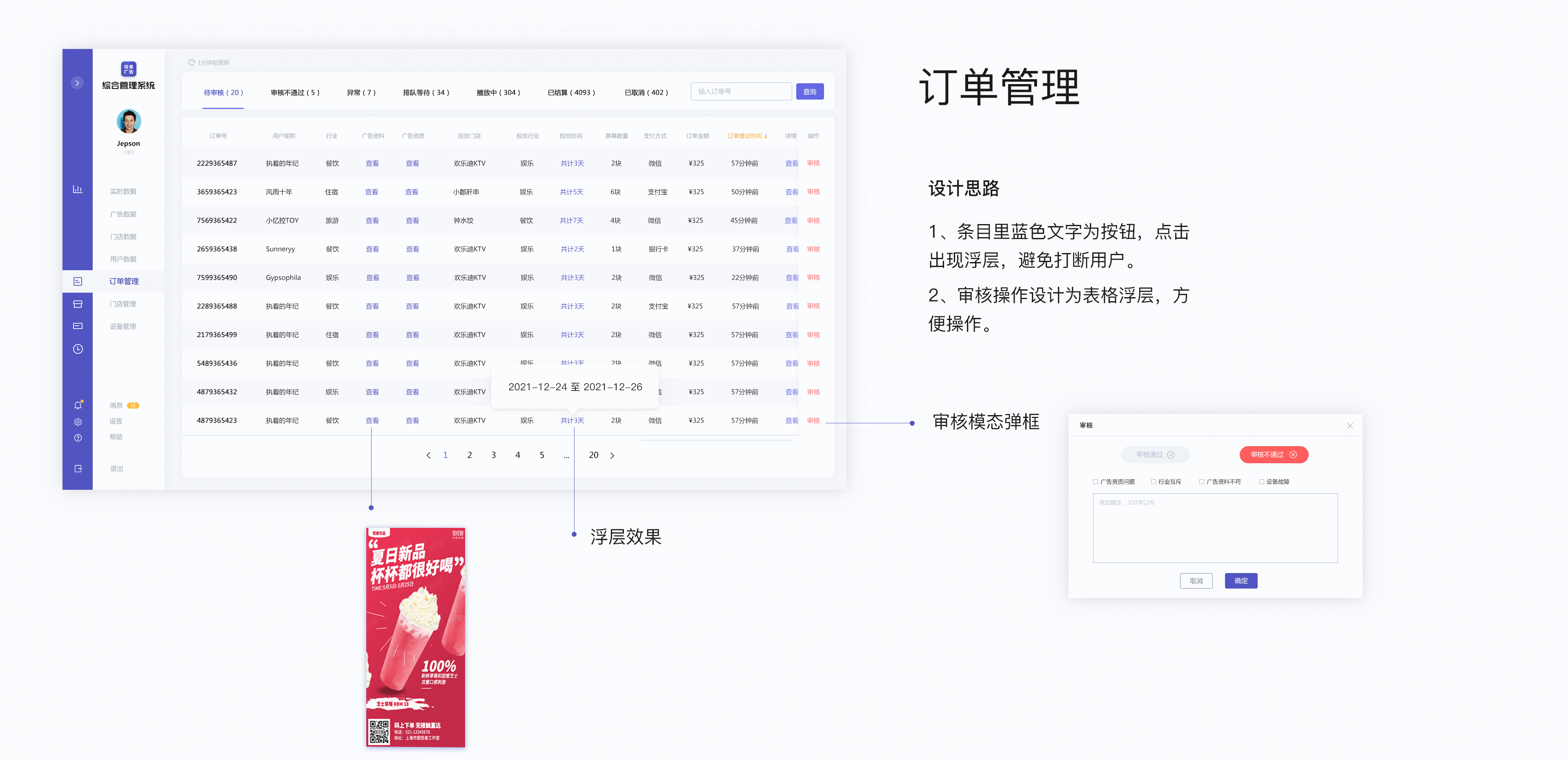This screenshot has width=1568, height=760.
Task: Open the clock history icon
Action: (x=77, y=349)
